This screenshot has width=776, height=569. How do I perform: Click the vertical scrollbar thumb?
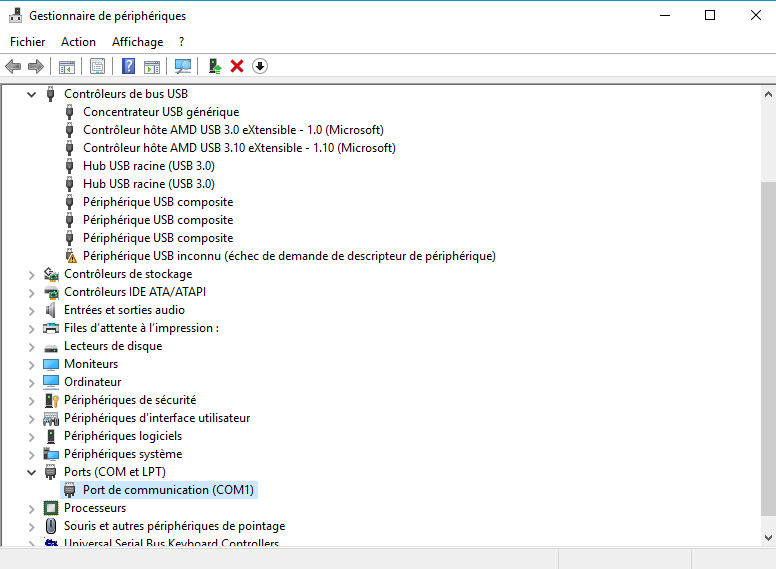[768, 349]
